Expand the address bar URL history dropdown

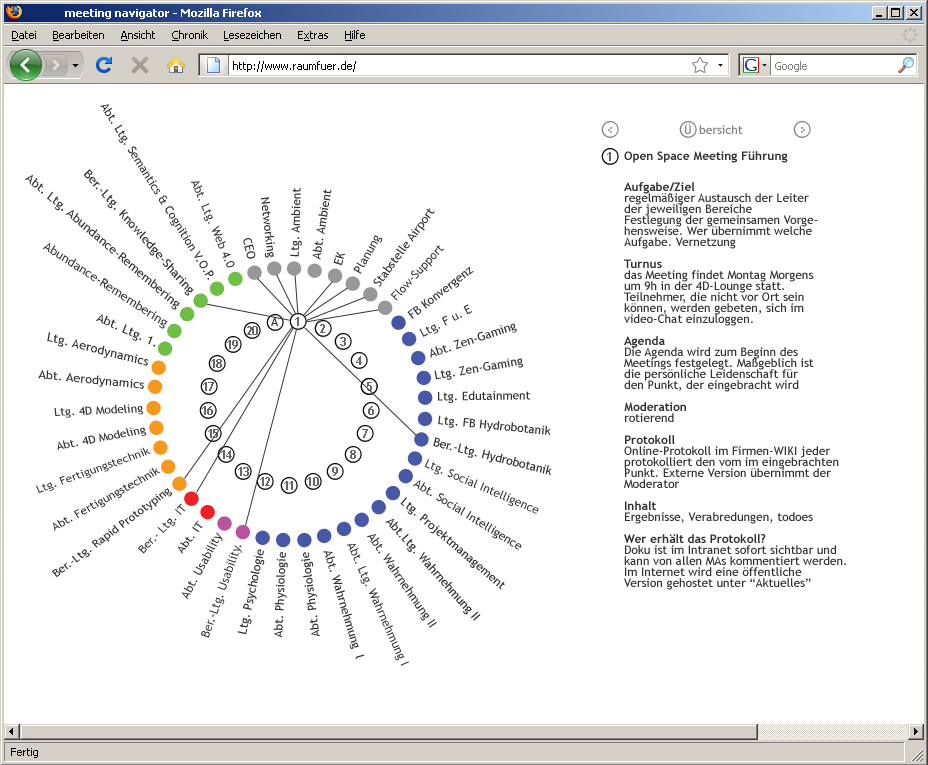(x=720, y=66)
